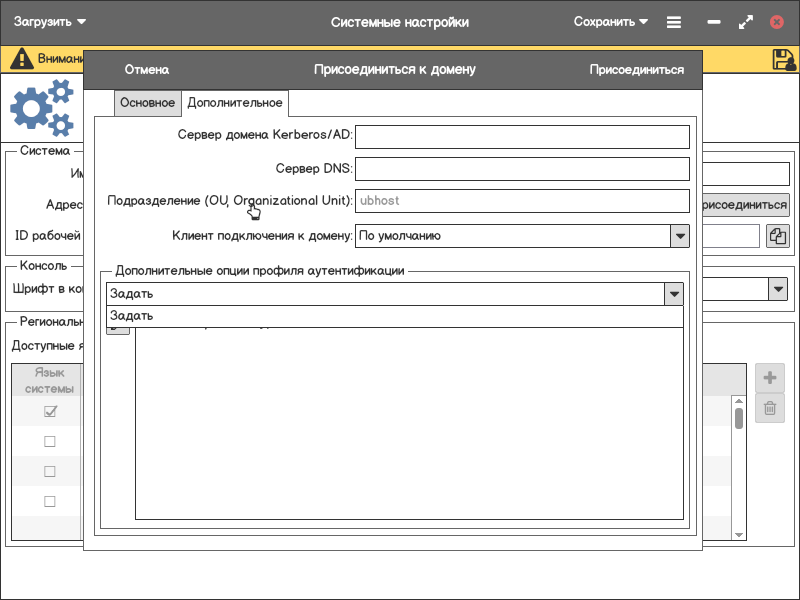Switch to the Основное tab

(147, 103)
